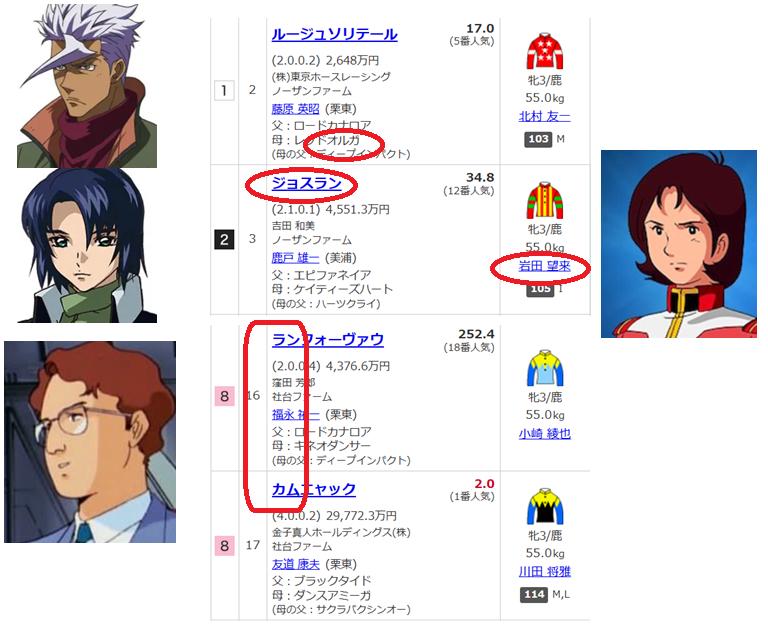The height and width of the screenshot is (625, 768).
Task: Click the red star-pattern jockey silk icon
Action: [545, 51]
